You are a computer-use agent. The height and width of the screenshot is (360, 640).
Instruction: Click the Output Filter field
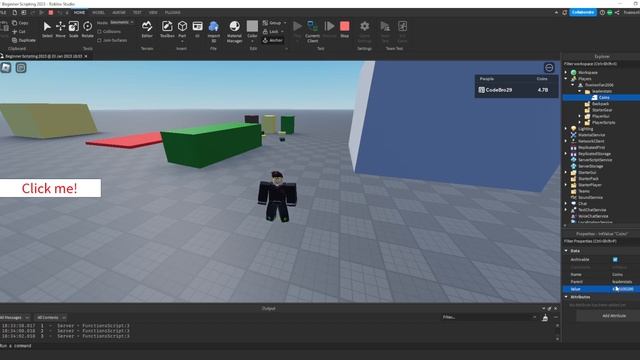(x=489, y=317)
